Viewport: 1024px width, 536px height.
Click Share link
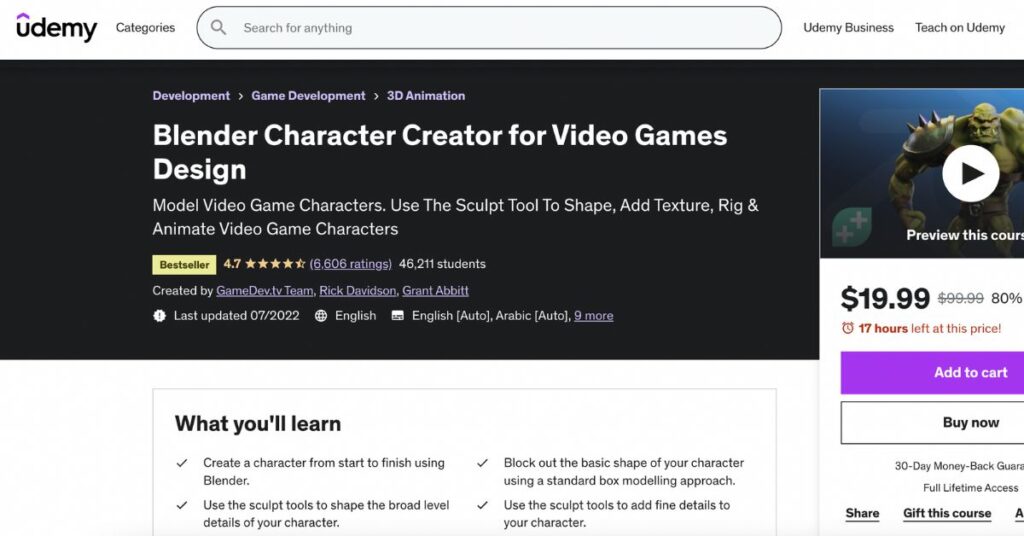coord(862,513)
